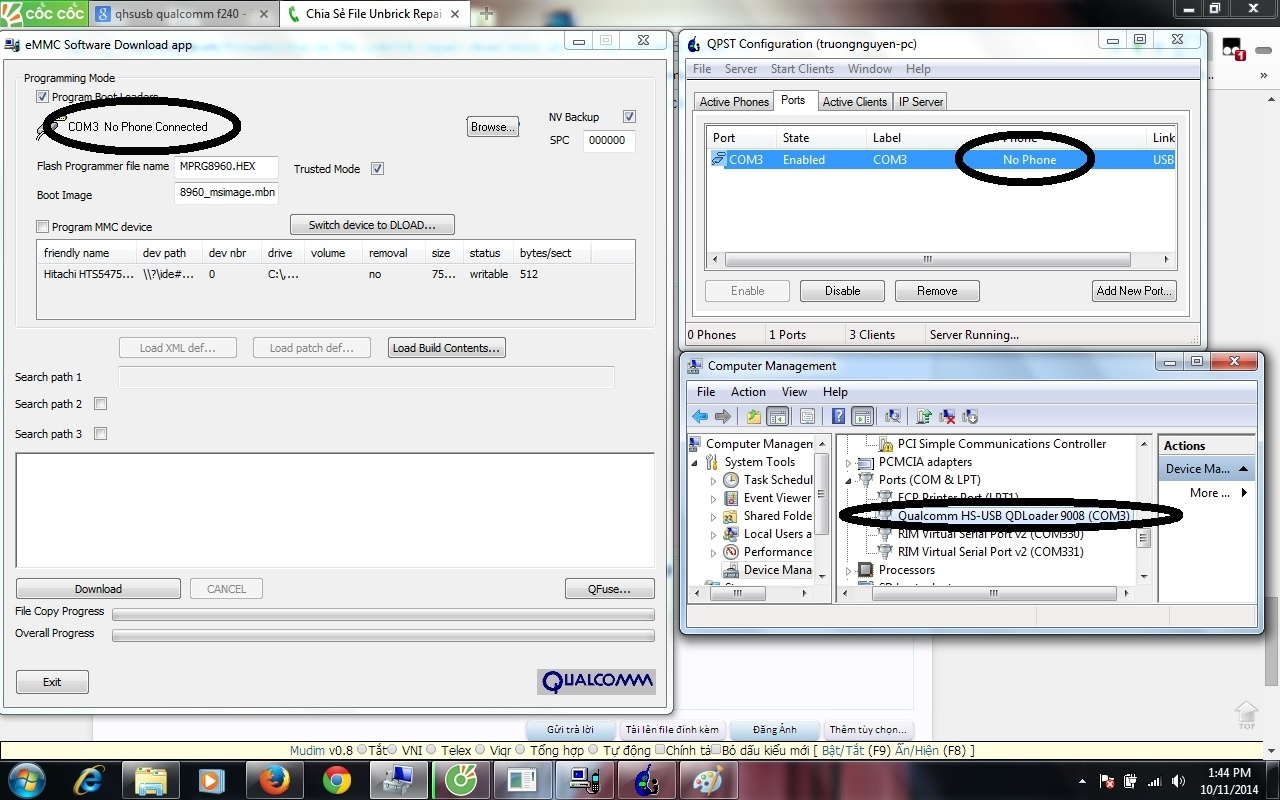Click Add New Port... button

click(x=1134, y=291)
